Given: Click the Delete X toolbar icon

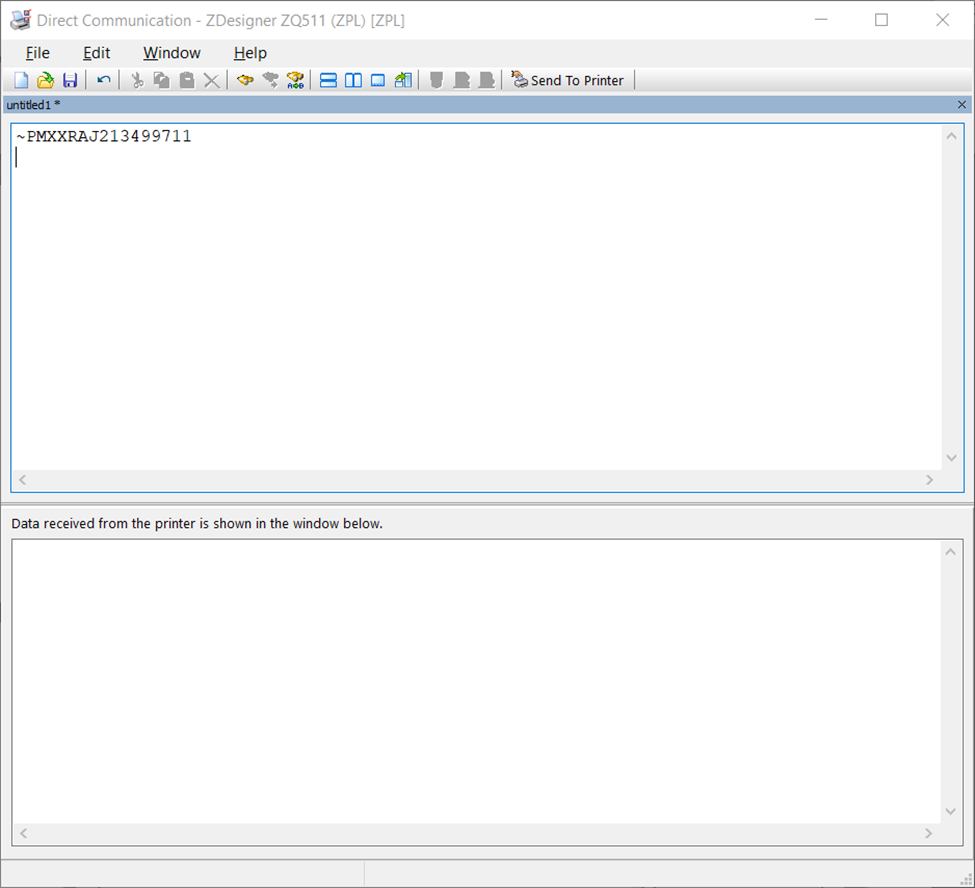Looking at the screenshot, I should point(212,80).
